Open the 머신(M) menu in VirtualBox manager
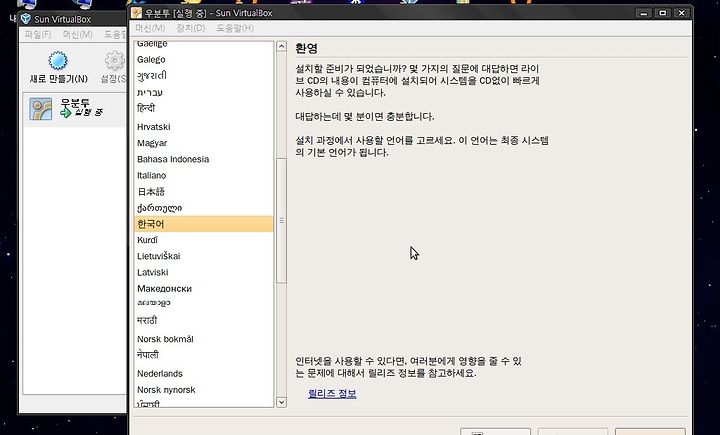This screenshot has width=720, height=435. click(78, 34)
